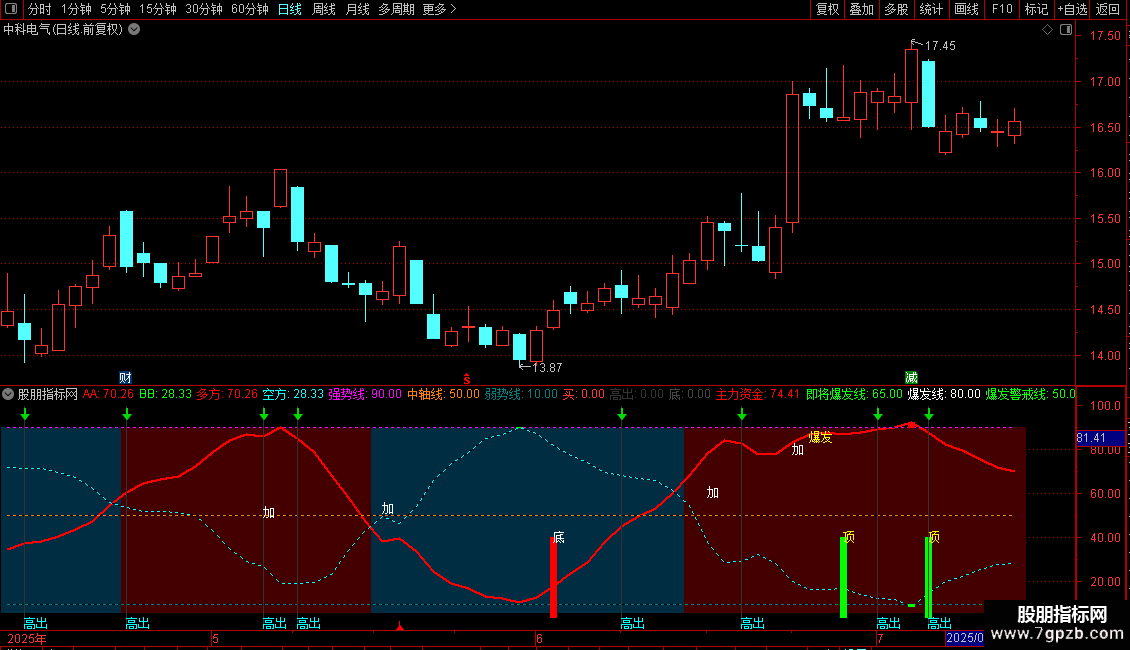
Task: Click the 弱势线: 10.00 value
Action: [x=521, y=394]
